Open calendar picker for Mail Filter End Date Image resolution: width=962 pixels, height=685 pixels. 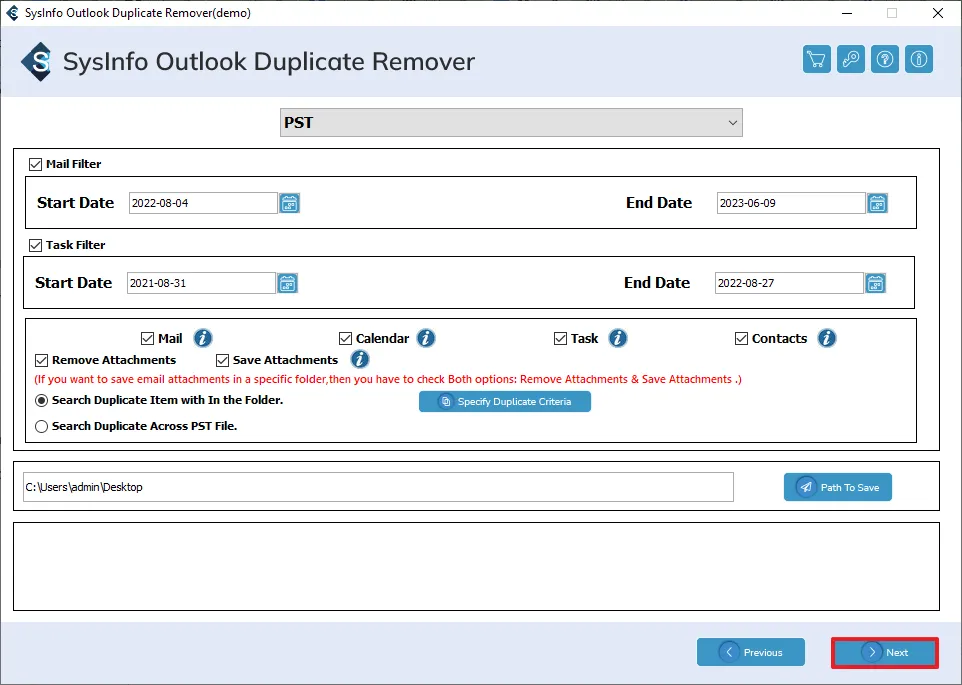pyautogui.click(x=877, y=203)
